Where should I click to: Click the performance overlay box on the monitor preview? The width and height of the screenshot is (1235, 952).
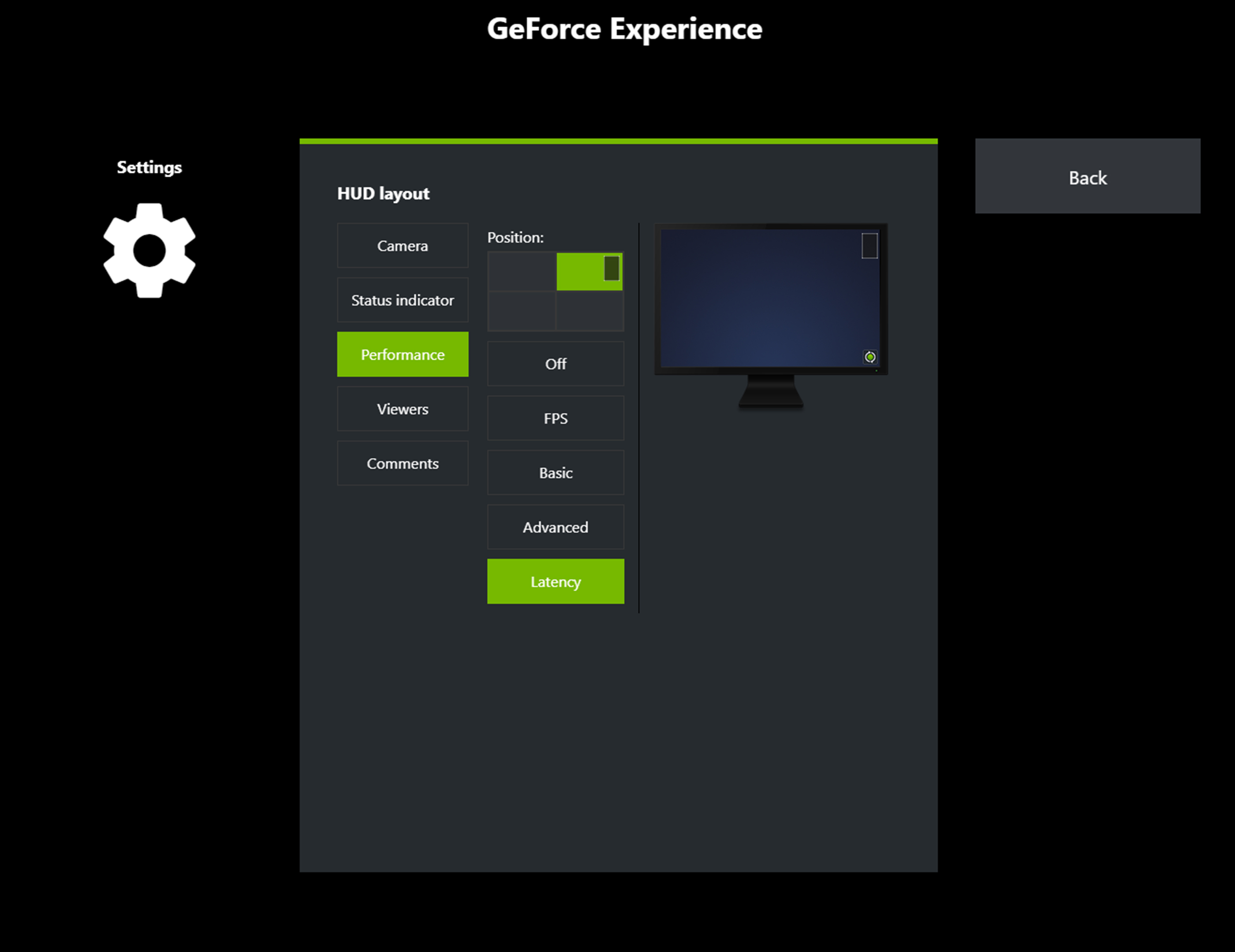[869, 246]
